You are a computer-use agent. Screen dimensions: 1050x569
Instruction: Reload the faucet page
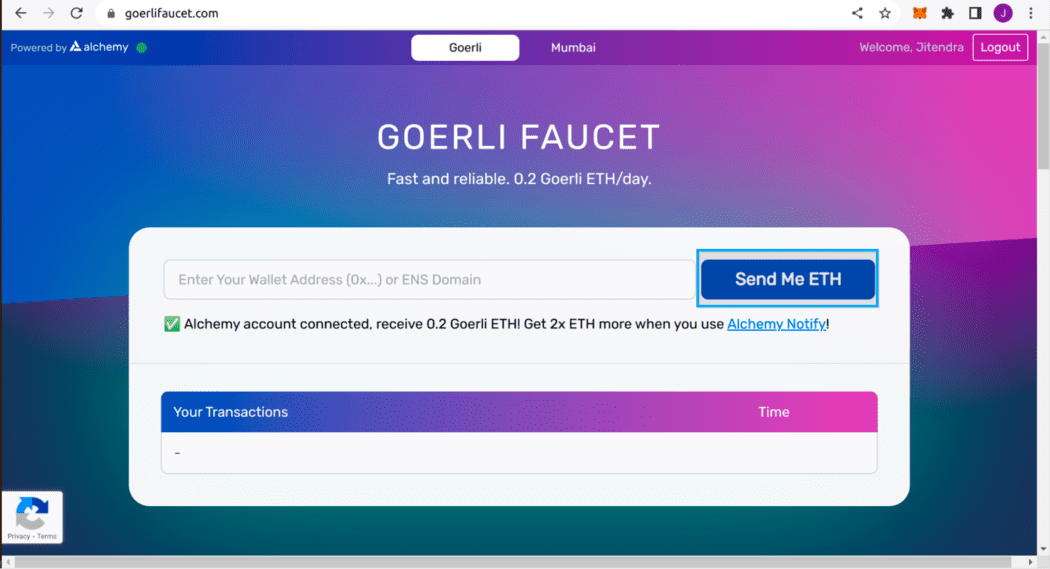pyautogui.click(x=76, y=14)
